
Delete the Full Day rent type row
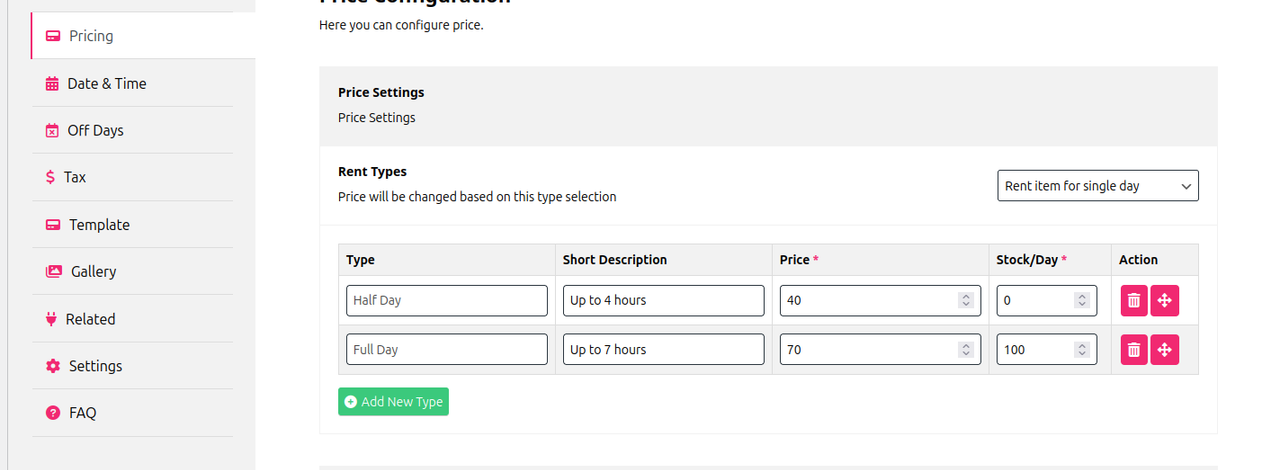pos(1134,349)
